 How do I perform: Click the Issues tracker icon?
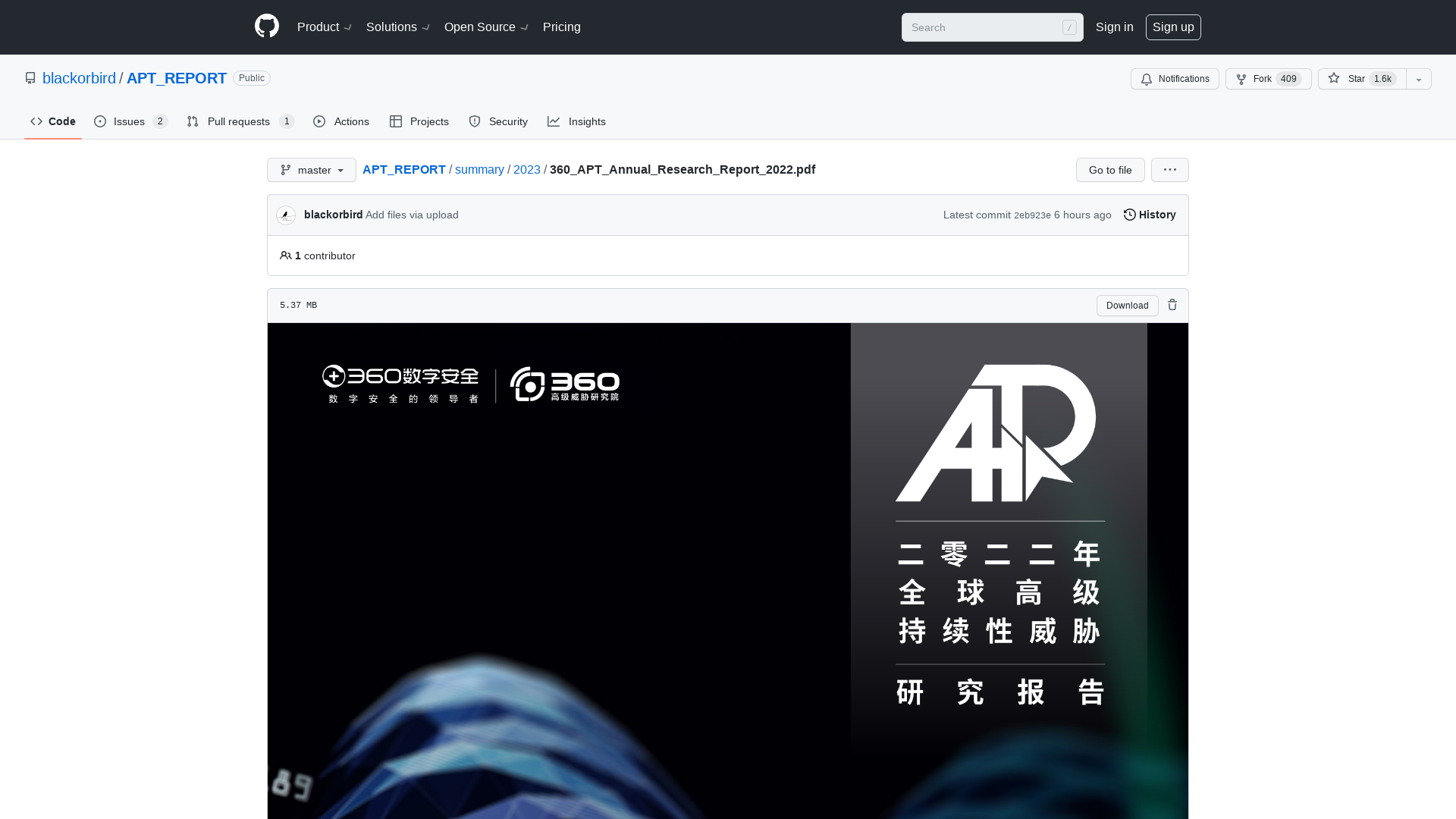pos(100,122)
